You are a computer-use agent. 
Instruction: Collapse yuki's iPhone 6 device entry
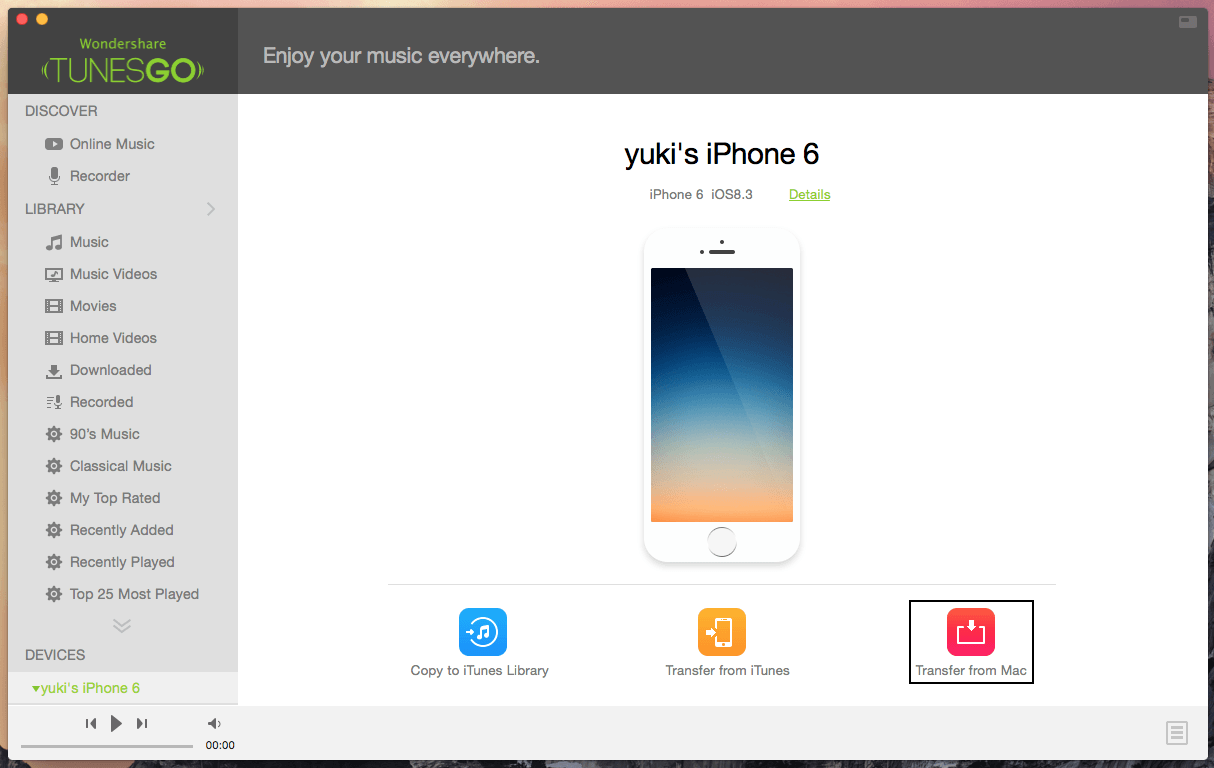(x=36, y=688)
